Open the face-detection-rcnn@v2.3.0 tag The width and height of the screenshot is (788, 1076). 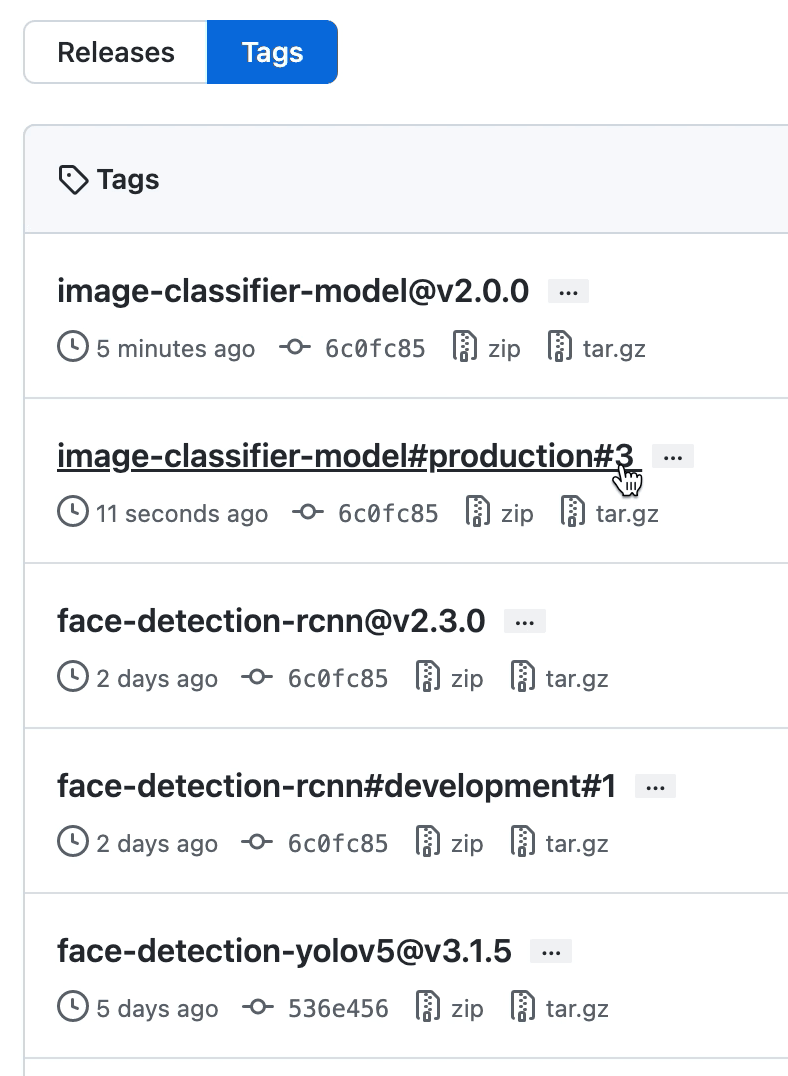271,621
